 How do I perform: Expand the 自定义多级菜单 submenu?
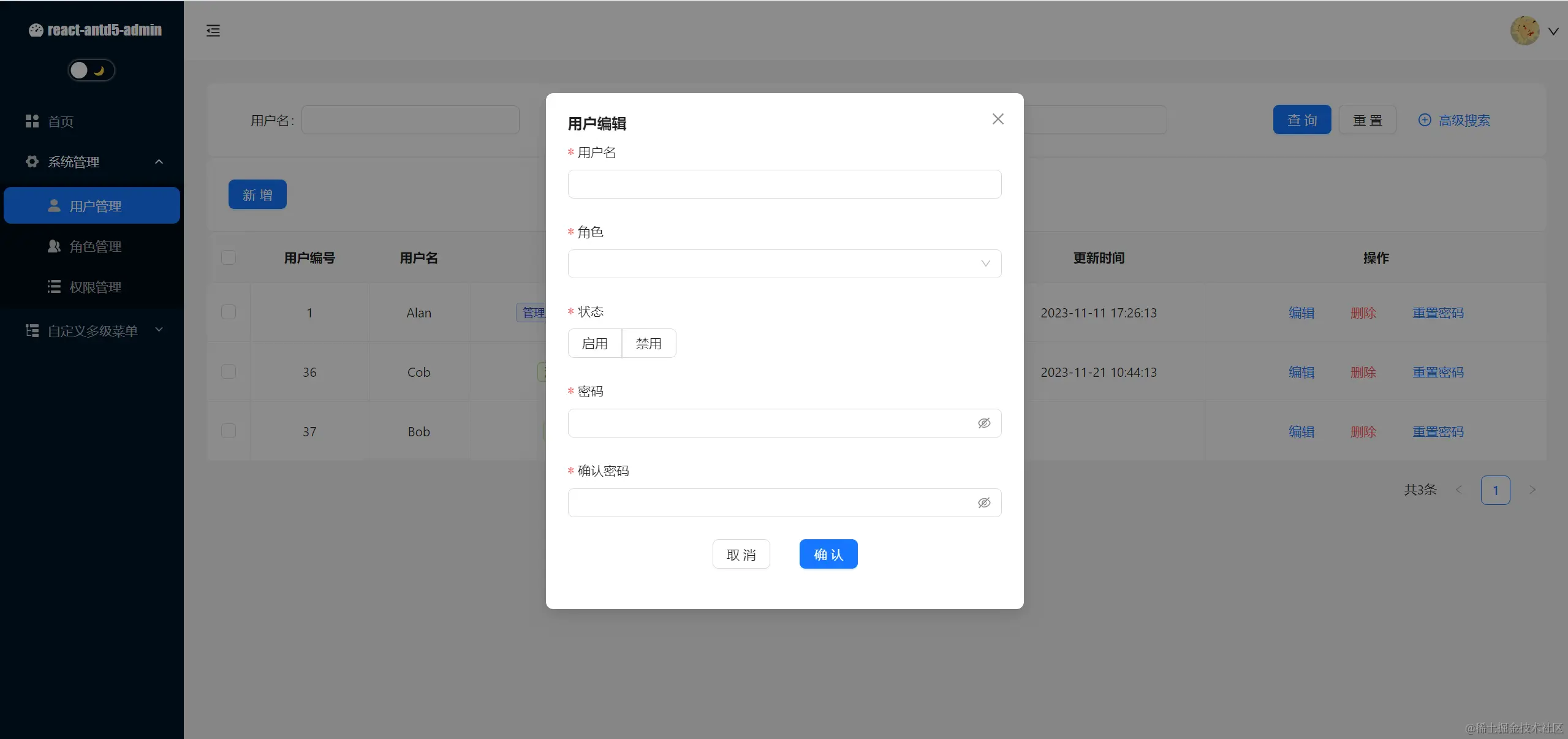pyautogui.click(x=92, y=331)
